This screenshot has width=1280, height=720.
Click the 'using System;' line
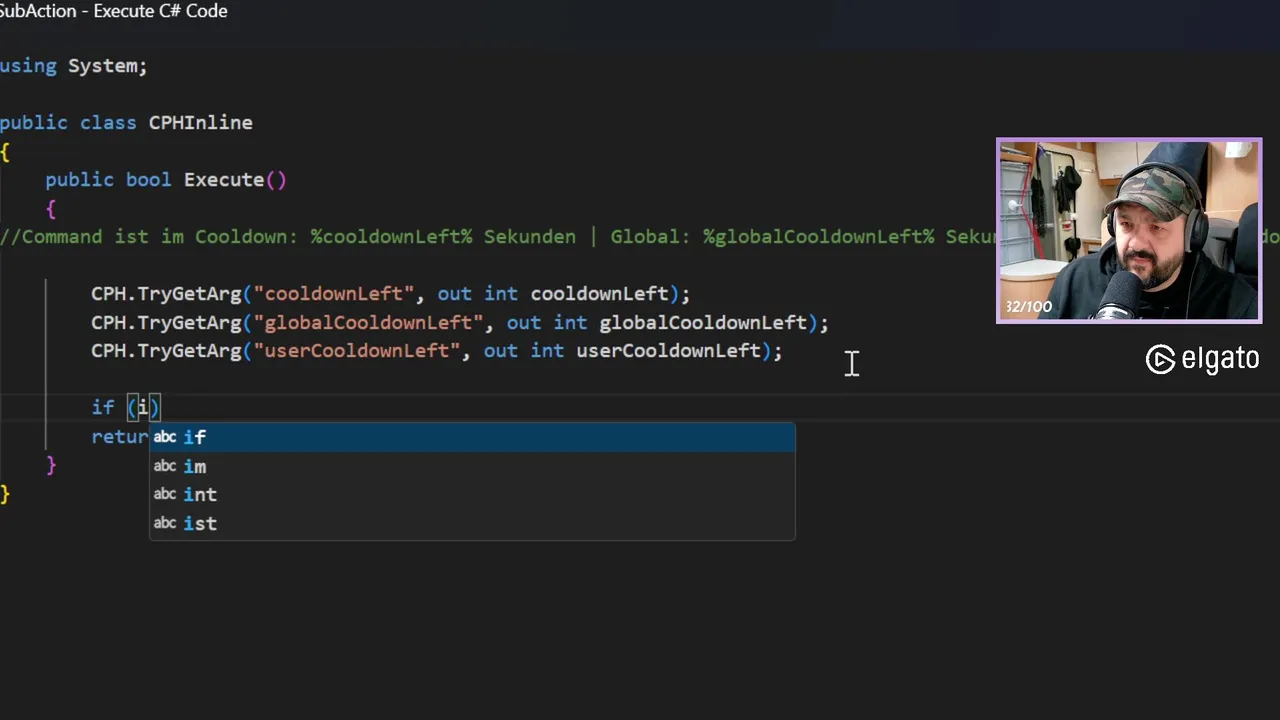(x=73, y=66)
